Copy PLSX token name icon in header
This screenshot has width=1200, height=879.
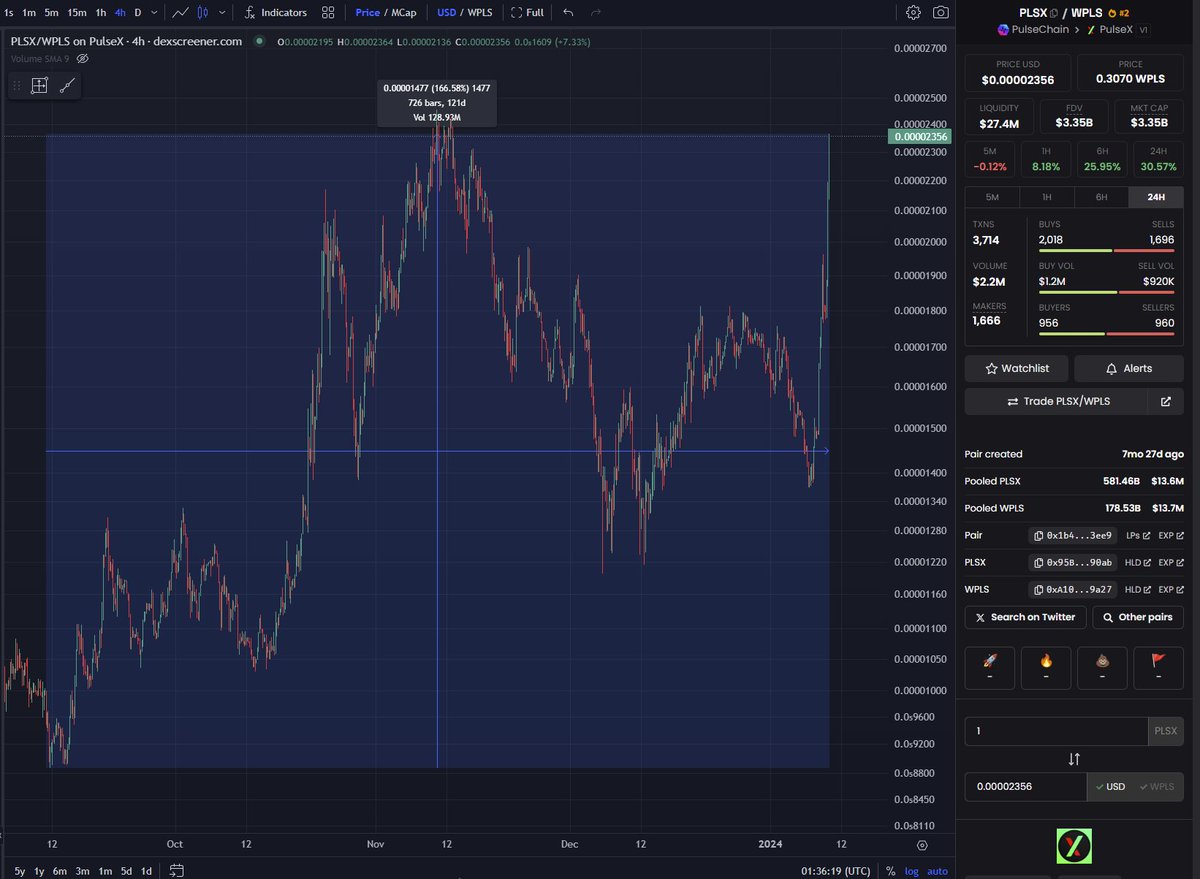1054,13
